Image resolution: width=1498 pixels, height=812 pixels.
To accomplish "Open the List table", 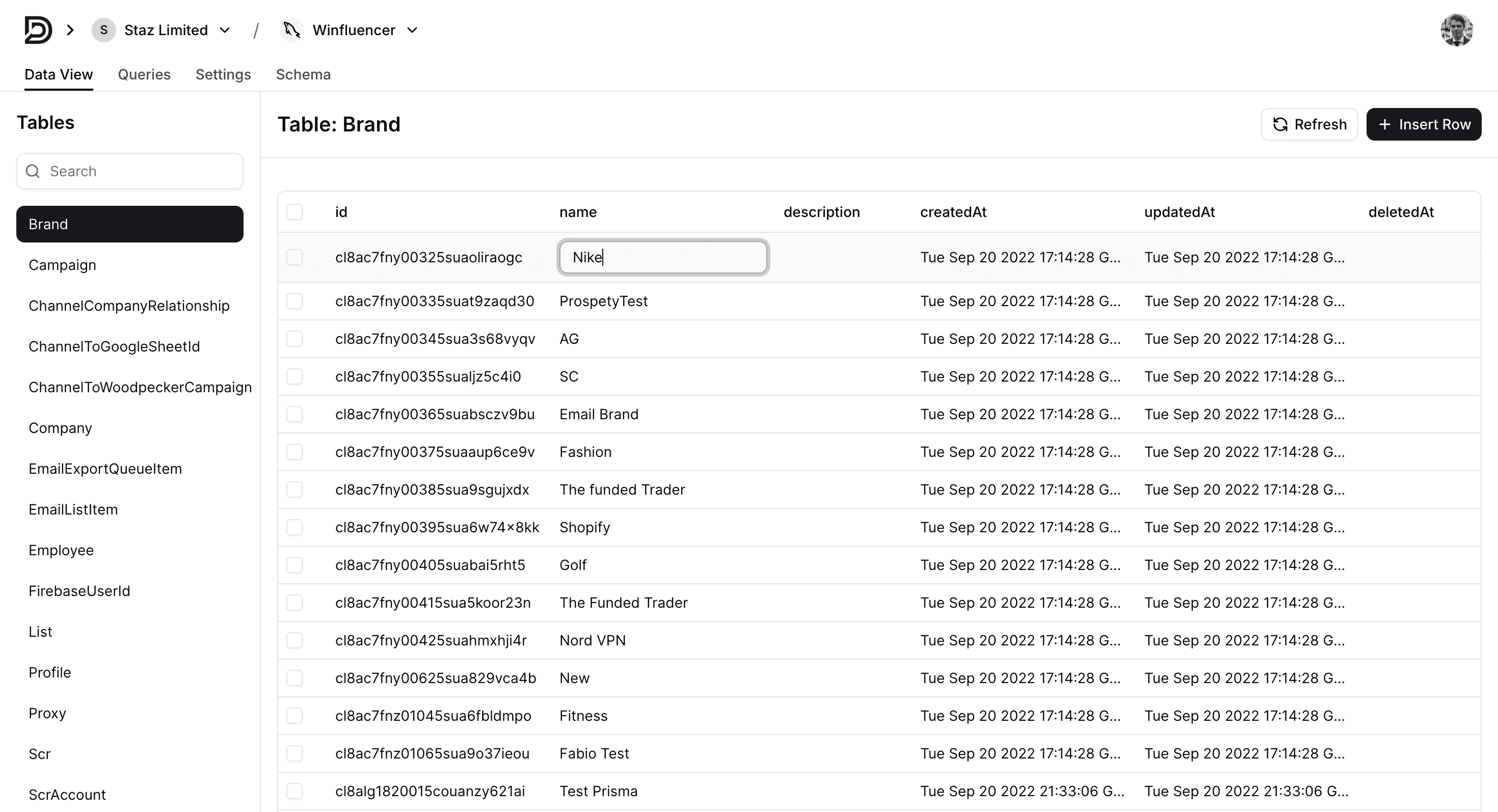I will [40, 632].
